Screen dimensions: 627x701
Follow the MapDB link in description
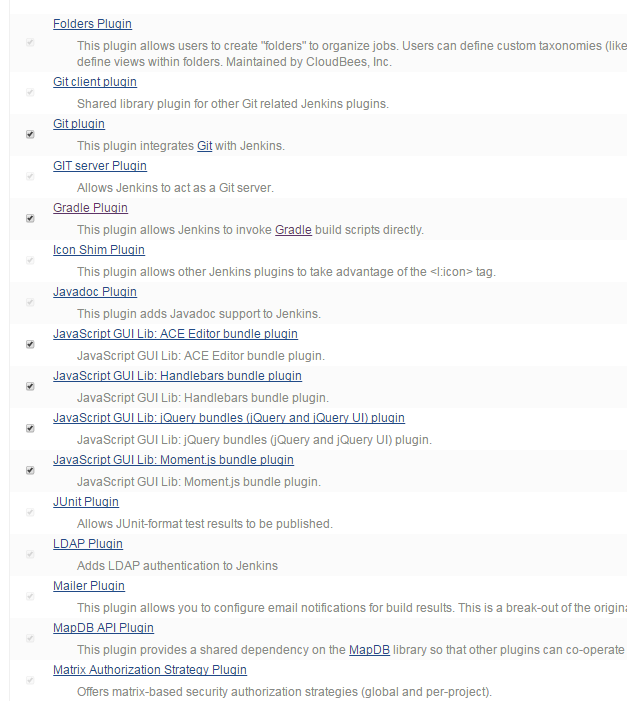[369, 650]
